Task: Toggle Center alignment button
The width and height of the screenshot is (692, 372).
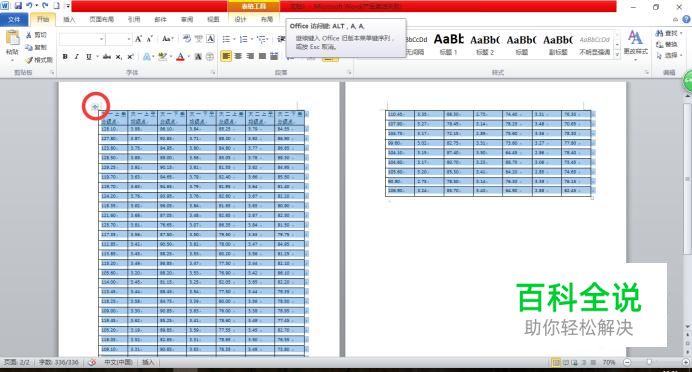Action: coord(238,56)
